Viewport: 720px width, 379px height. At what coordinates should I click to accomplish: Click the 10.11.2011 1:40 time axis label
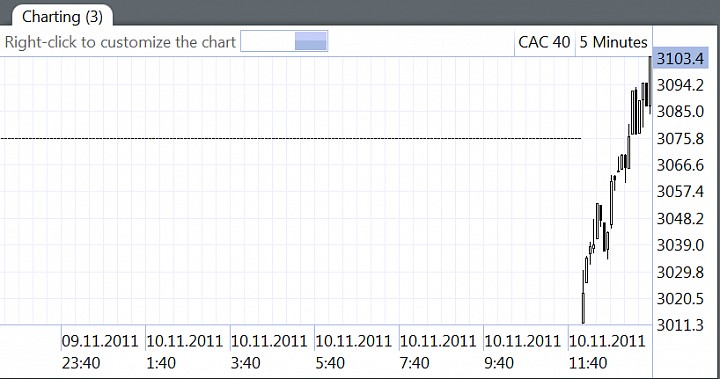point(184,352)
